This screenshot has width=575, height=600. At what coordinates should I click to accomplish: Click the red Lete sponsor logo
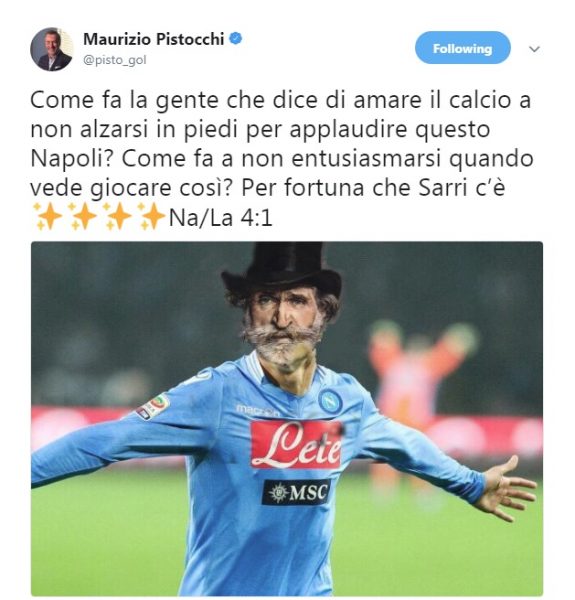pyautogui.click(x=296, y=445)
